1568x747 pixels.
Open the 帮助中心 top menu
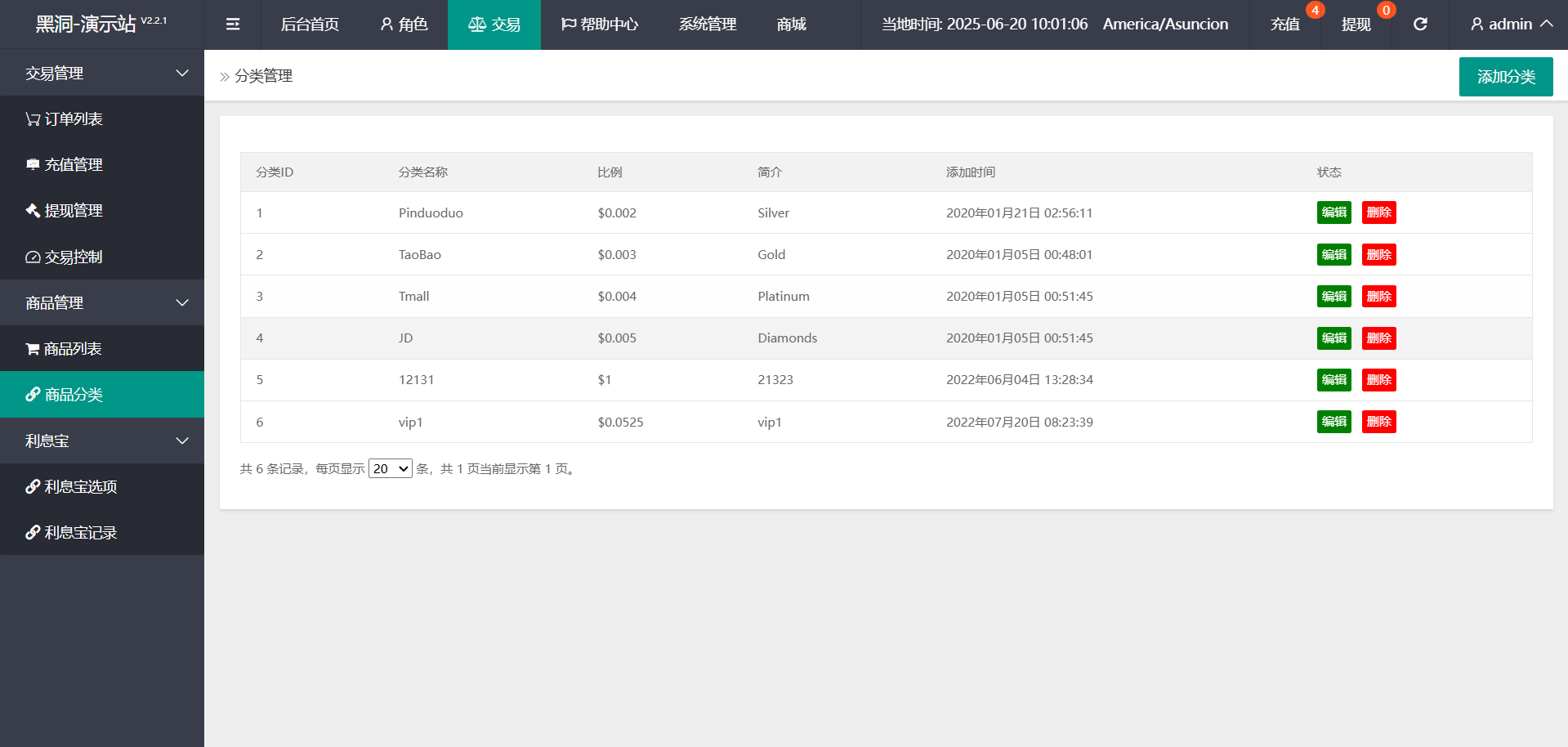(600, 25)
